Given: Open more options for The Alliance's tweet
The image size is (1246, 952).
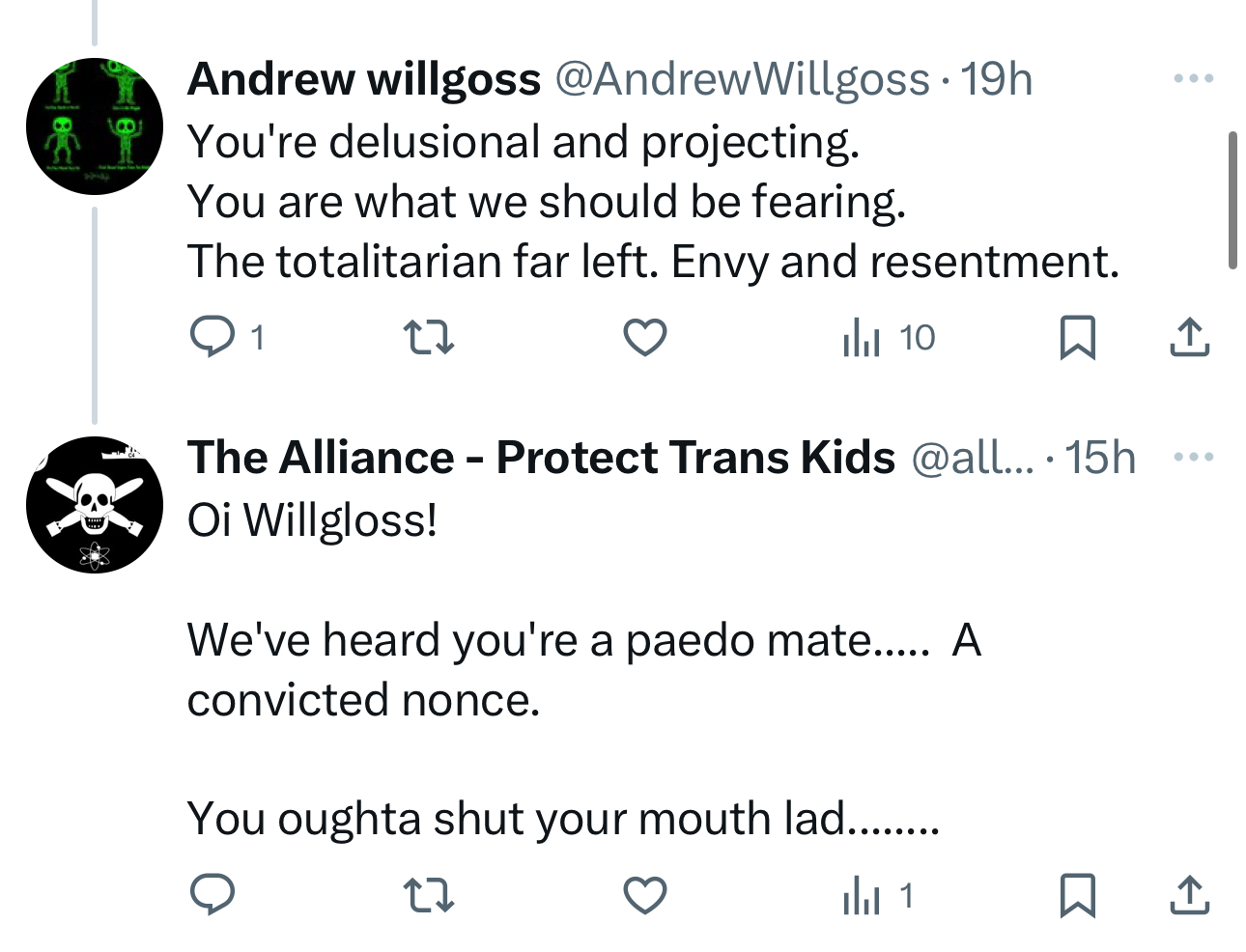Looking at the screenshot, I should click(1193, 457).
